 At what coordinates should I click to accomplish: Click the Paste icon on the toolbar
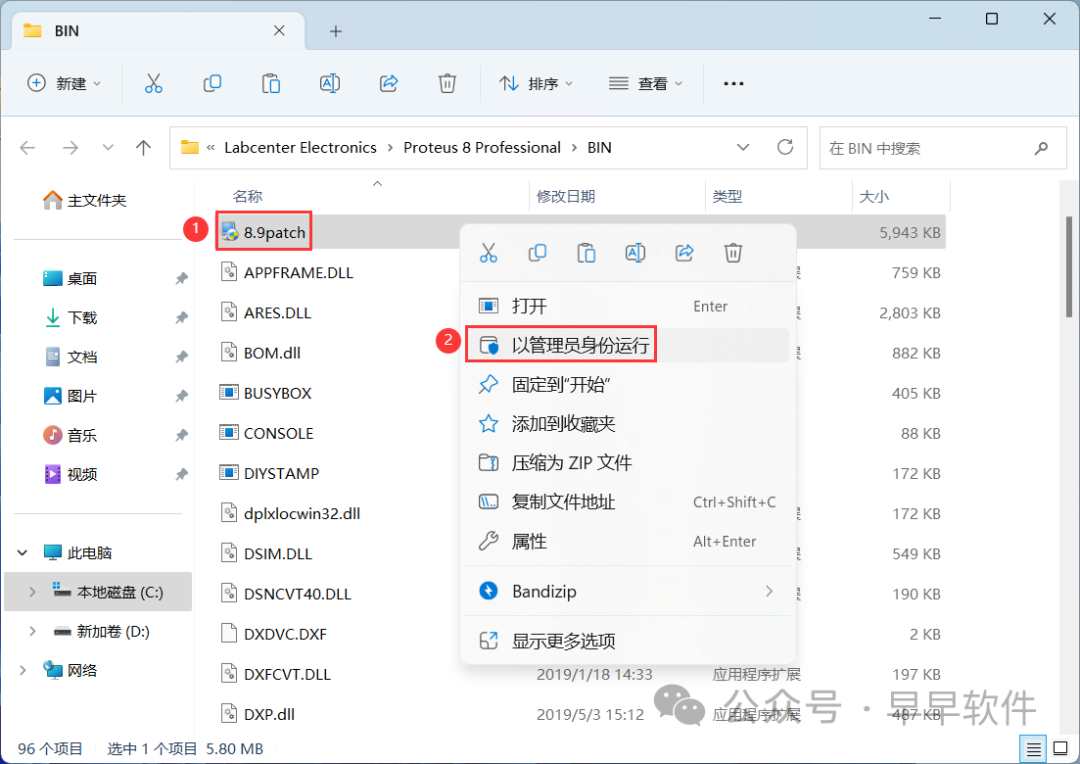[x=271, y=83]
